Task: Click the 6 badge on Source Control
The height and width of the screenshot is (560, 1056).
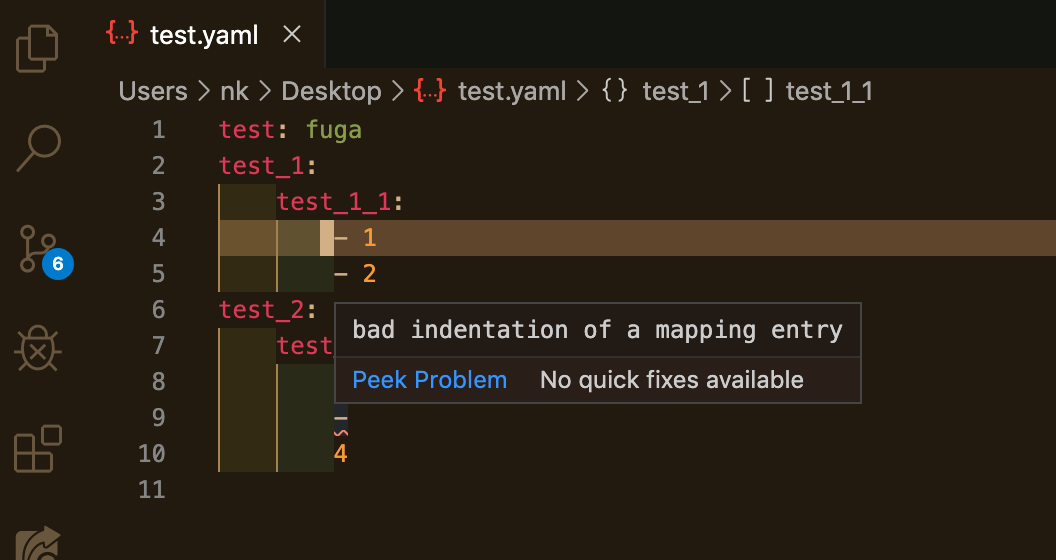Action: coord(58,264)
